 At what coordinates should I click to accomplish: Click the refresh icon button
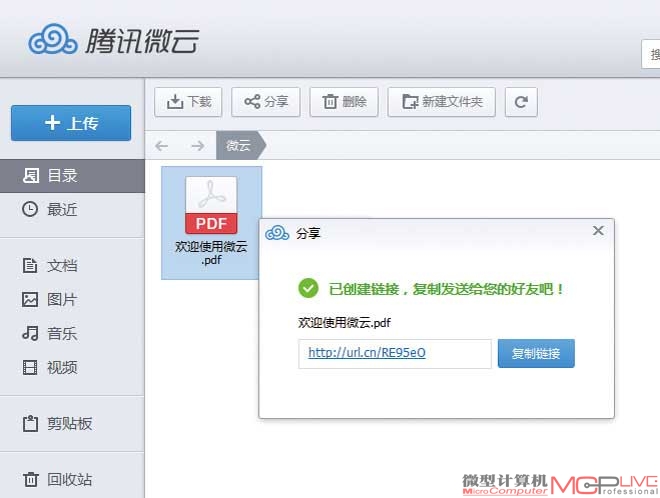point(521,102)
